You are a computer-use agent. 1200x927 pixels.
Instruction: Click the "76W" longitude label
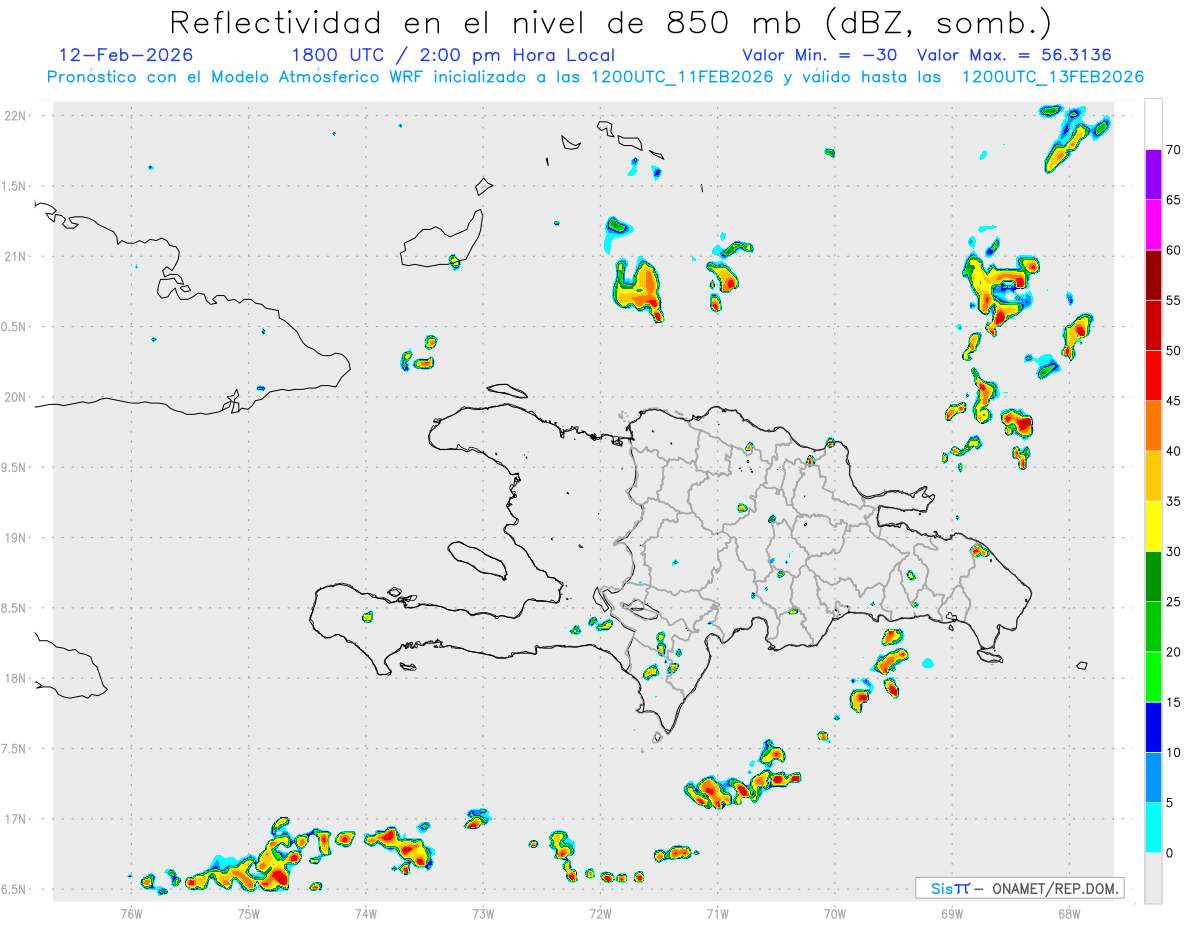click(131, 913)
